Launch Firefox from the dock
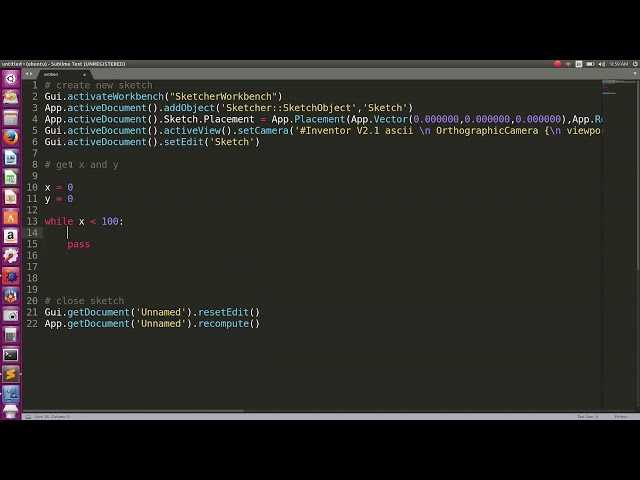Image resolution: width=640 pixels, height=480 pixels. (x=10, y=137)
